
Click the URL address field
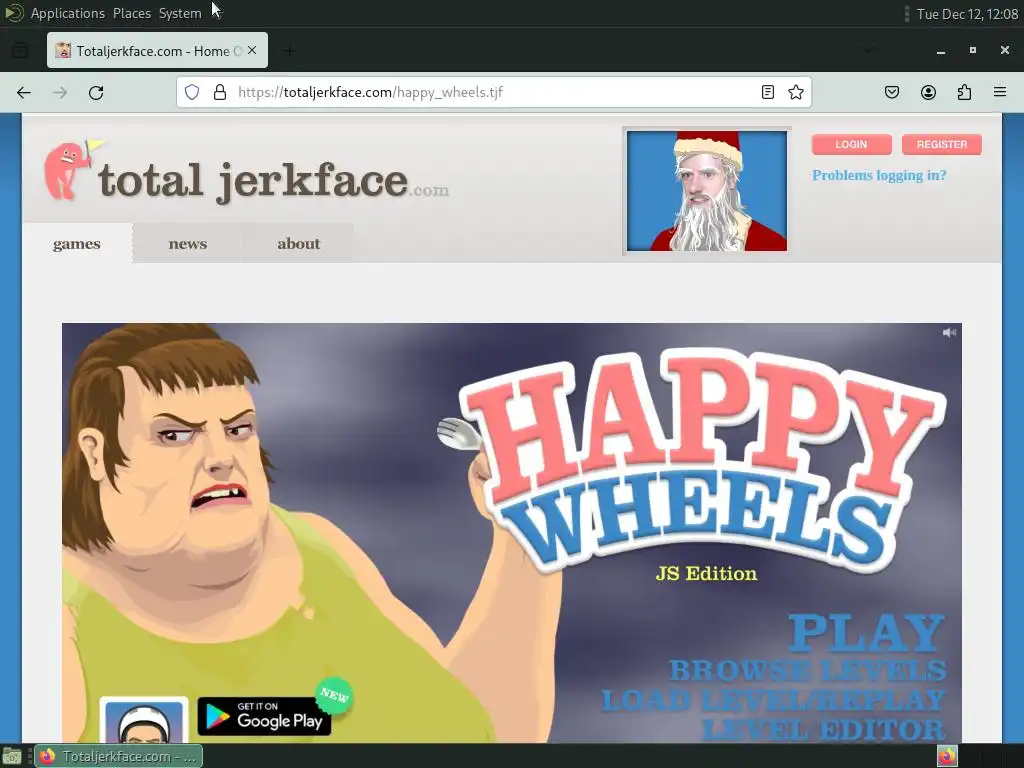[x=493, y=92]
